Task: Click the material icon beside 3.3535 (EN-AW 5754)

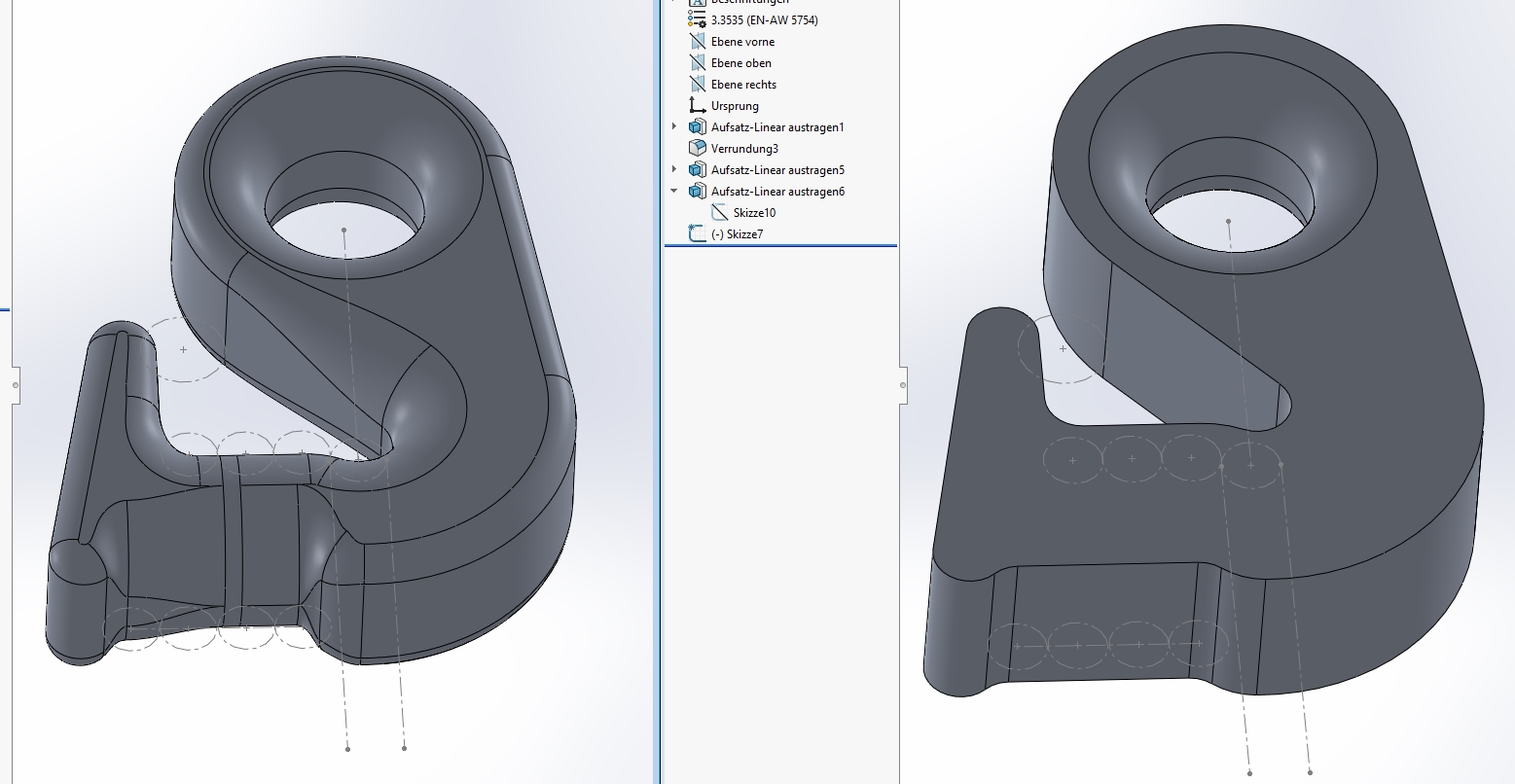Action: coord(697,20)
